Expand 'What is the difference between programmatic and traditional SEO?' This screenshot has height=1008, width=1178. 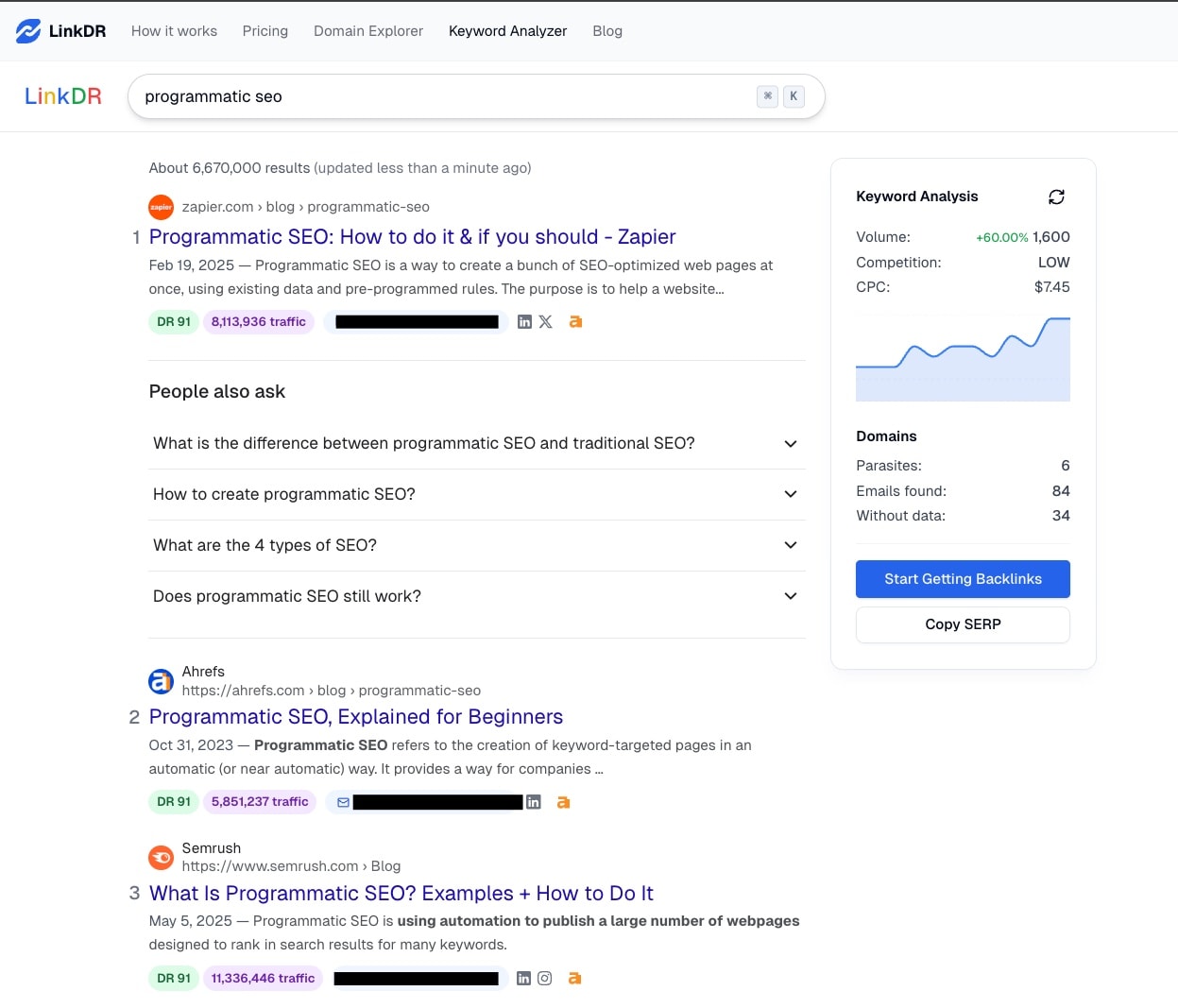pyautogui.click(x=790, y=443)
